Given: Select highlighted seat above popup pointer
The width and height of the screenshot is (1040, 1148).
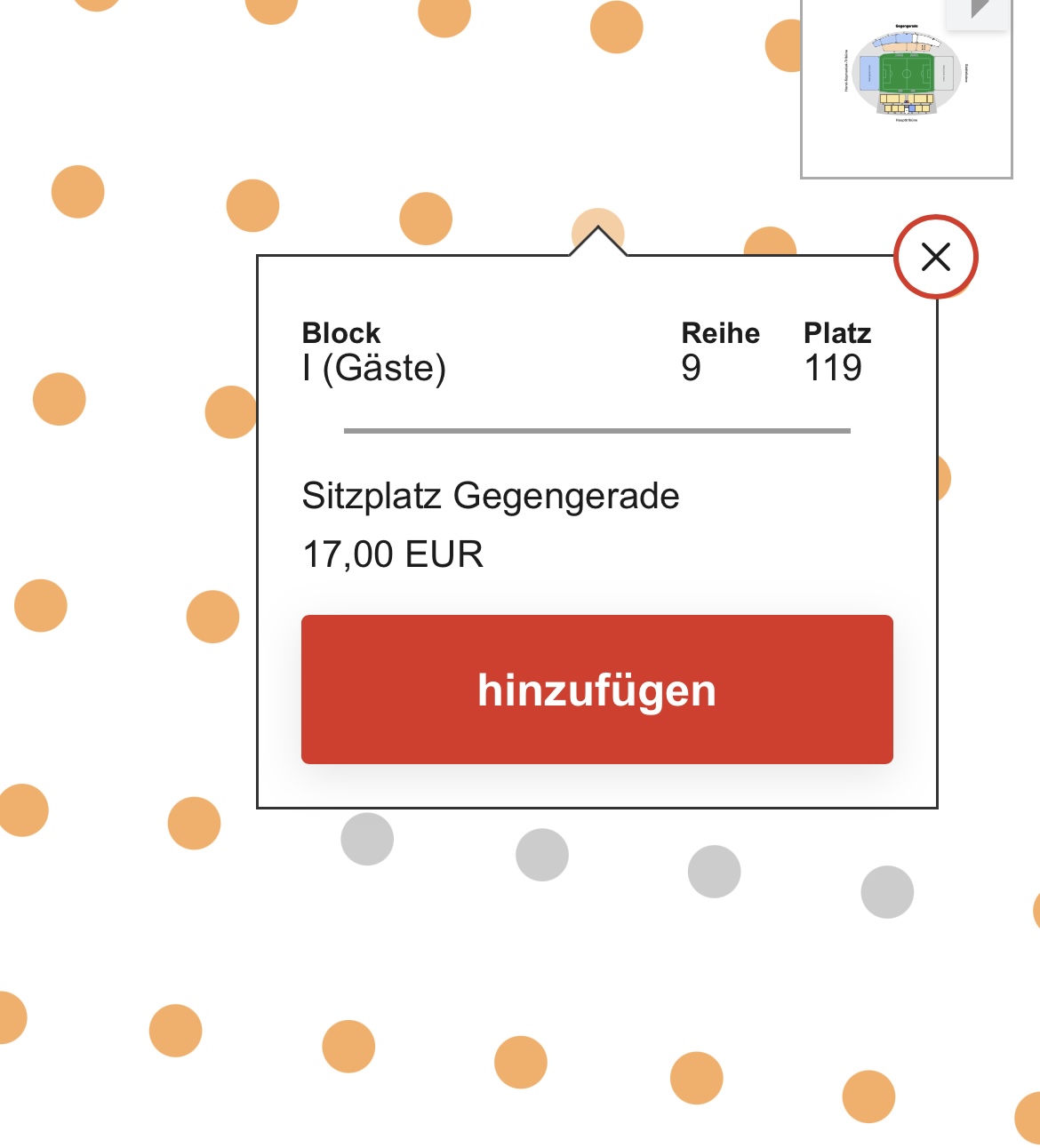Looking at the screenshot, I should (x=598, y=231).
